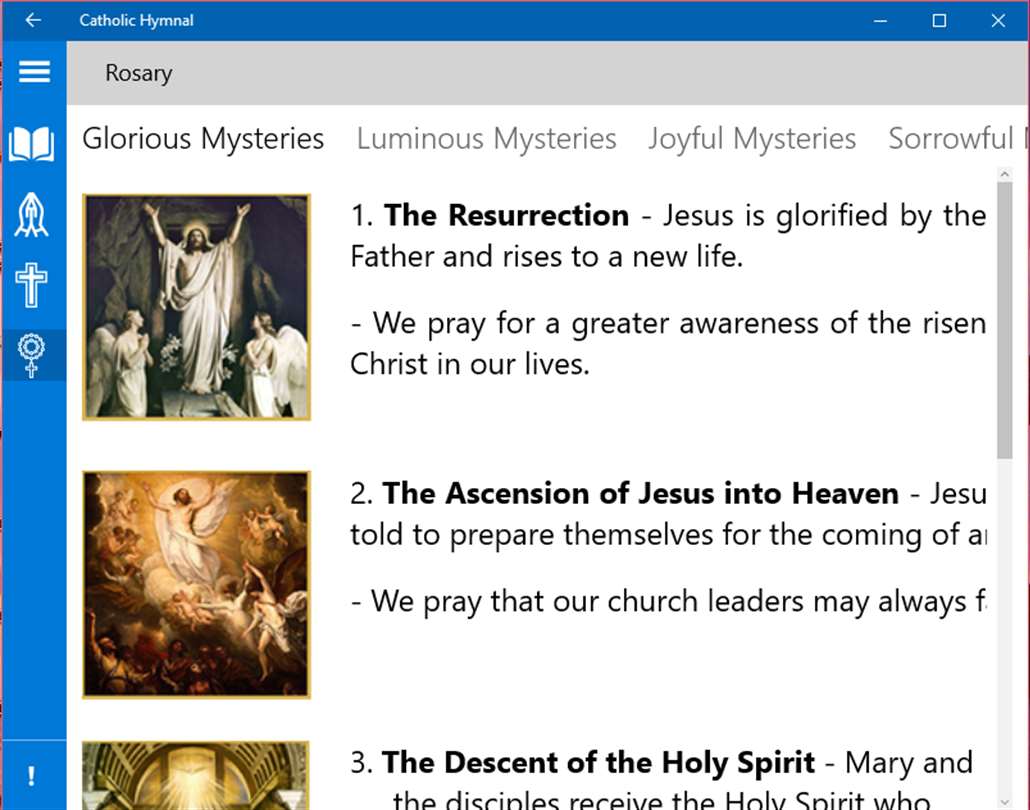Click 'The Descent of the Holy Spirit' heading

[598, 763]
